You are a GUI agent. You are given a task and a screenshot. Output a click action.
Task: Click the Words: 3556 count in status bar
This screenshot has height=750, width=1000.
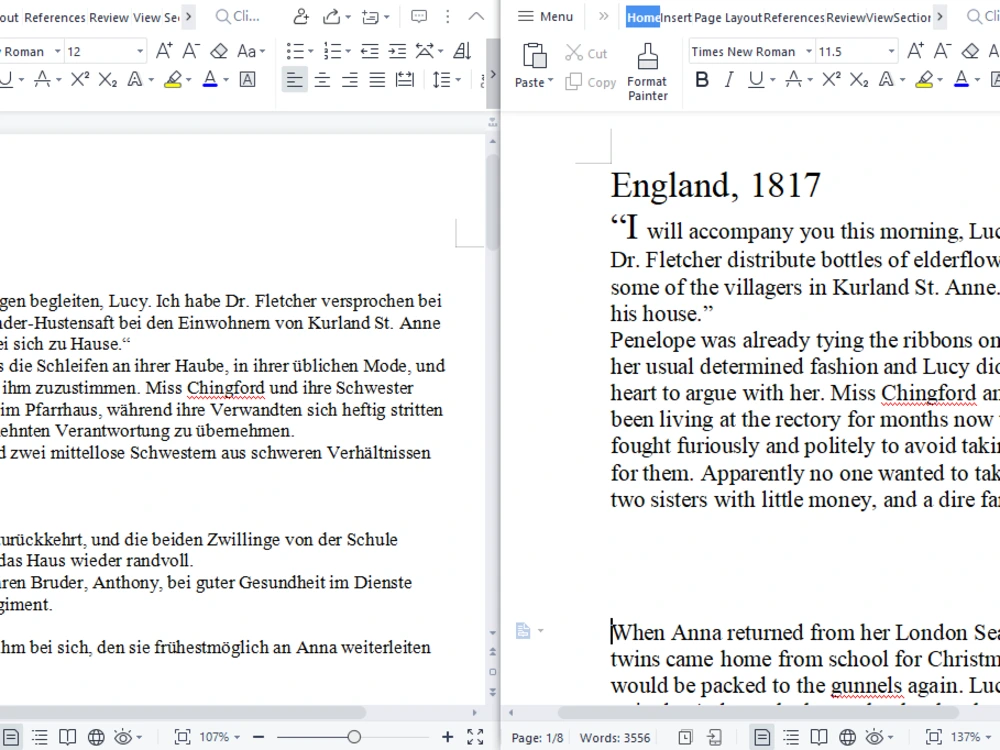tap(615, 737)
